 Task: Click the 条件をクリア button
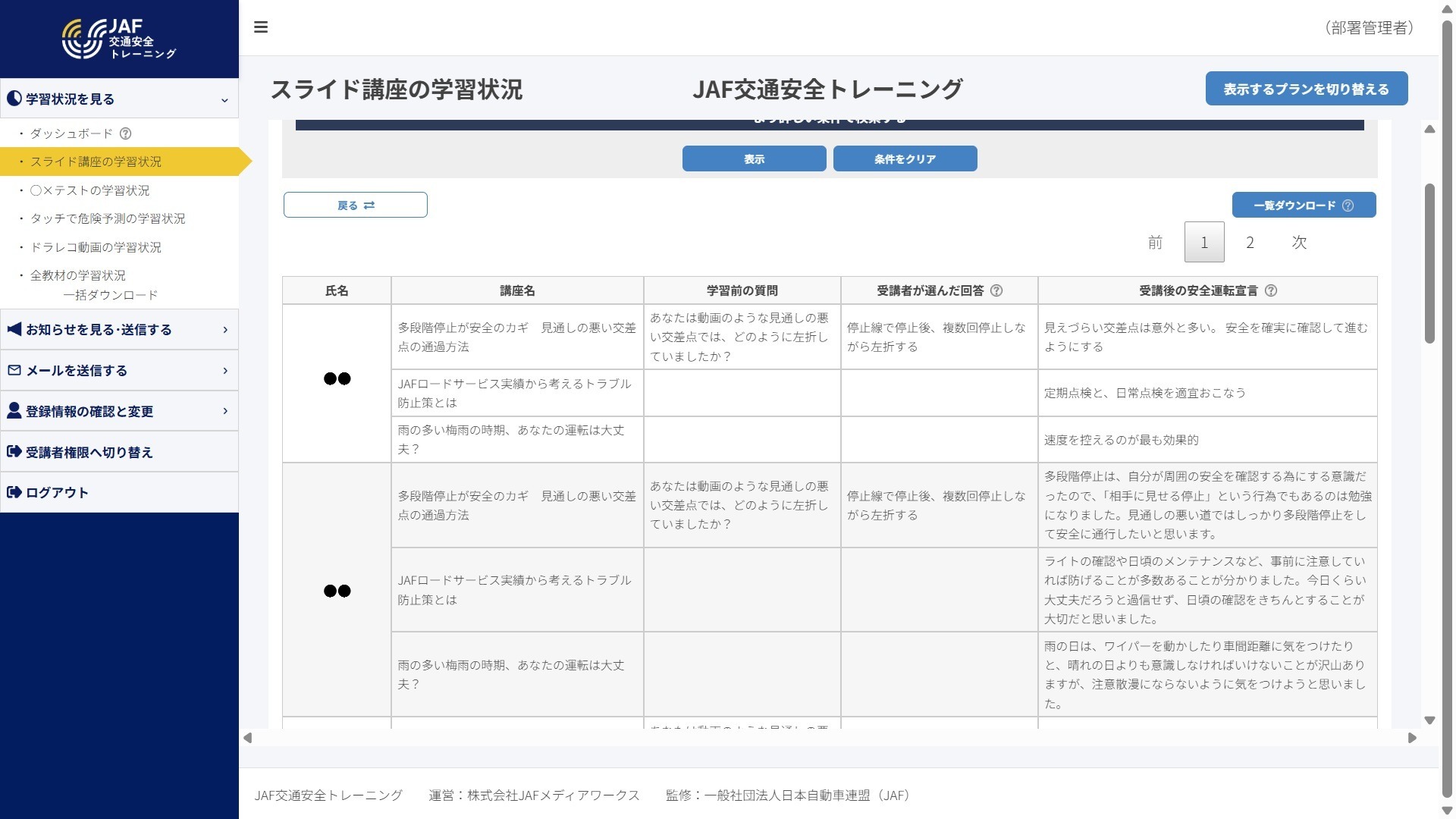(x=905, y=158)
